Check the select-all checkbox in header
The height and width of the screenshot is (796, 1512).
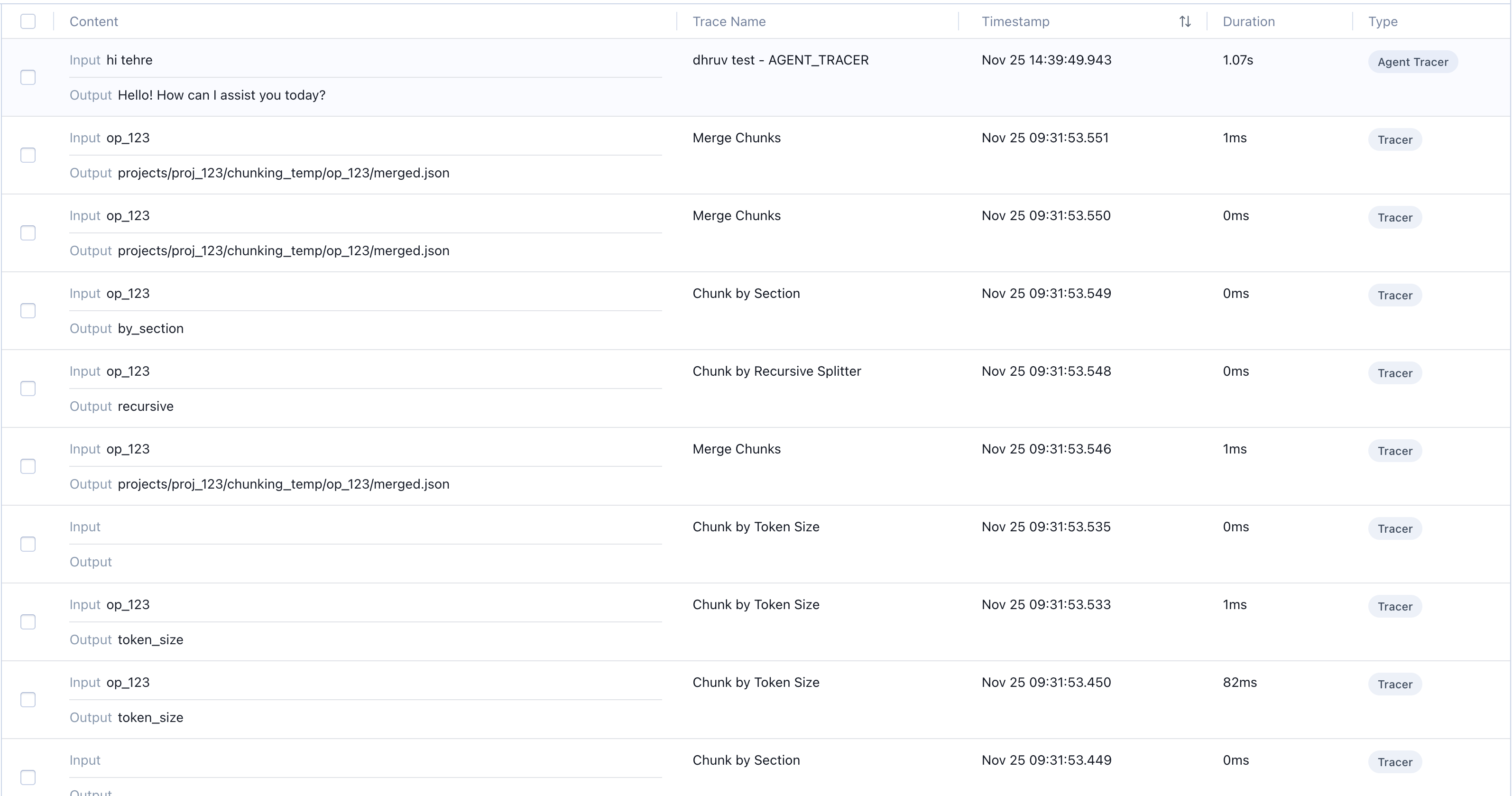click(28, 22)
